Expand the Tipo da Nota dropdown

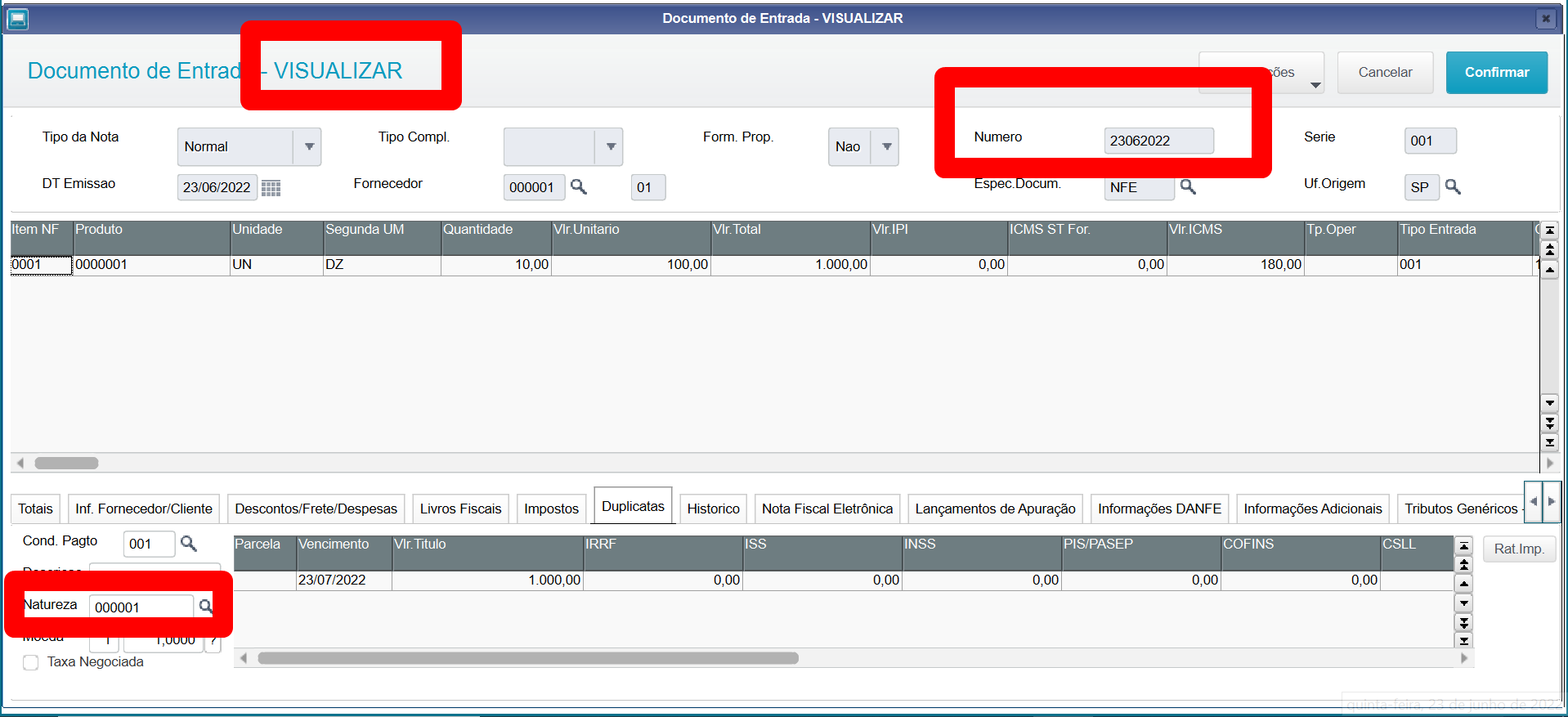[308, 147]
